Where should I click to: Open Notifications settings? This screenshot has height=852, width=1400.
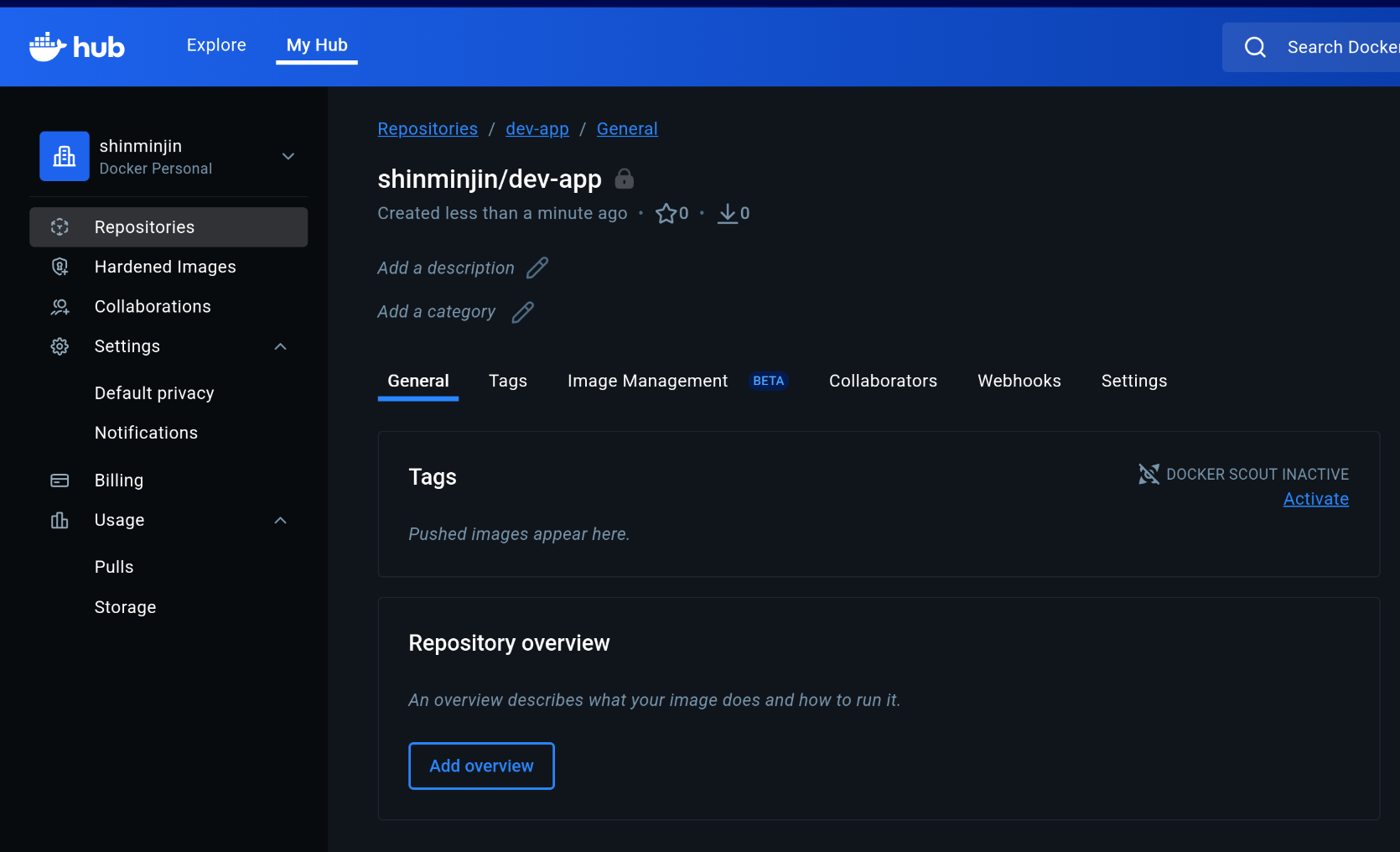click(x=146, y=433)
